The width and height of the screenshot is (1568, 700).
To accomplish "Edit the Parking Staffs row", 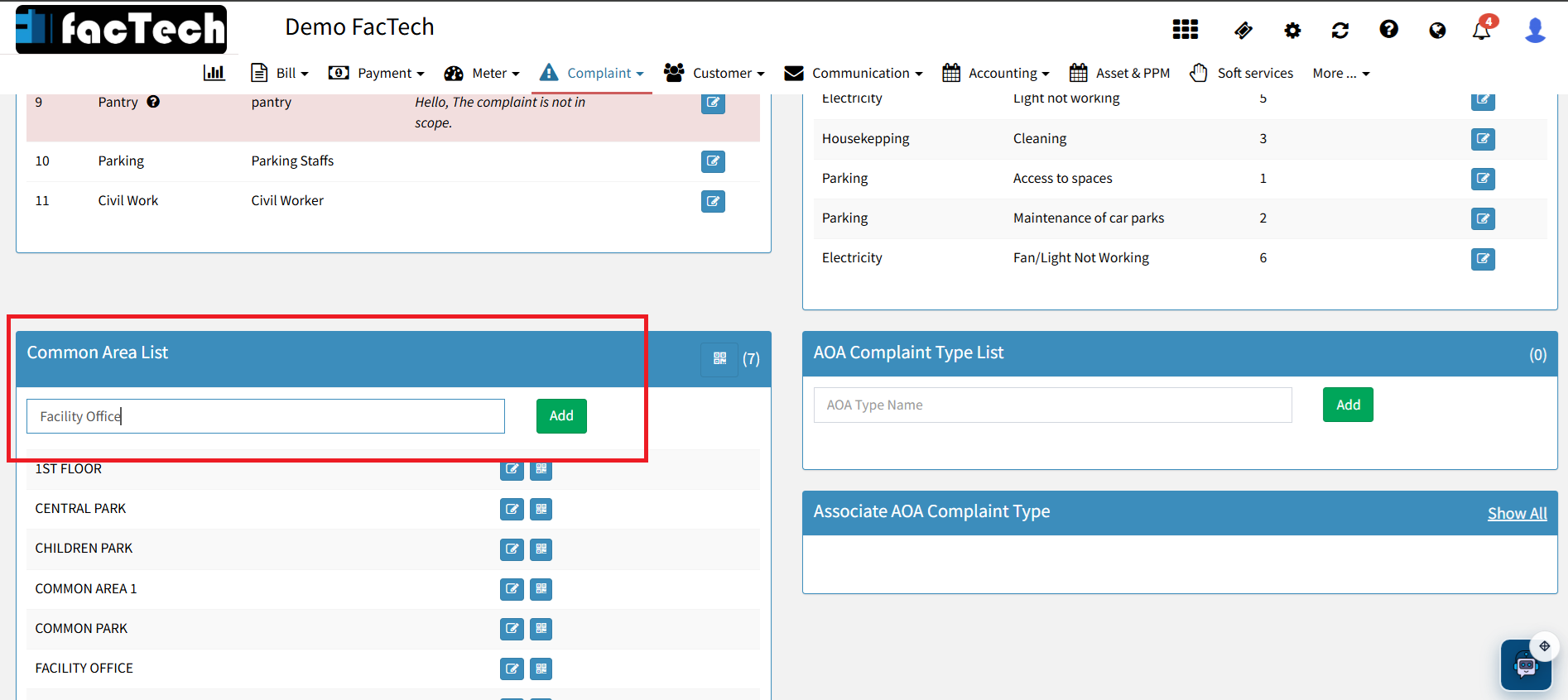I will [x=713, y=161].
